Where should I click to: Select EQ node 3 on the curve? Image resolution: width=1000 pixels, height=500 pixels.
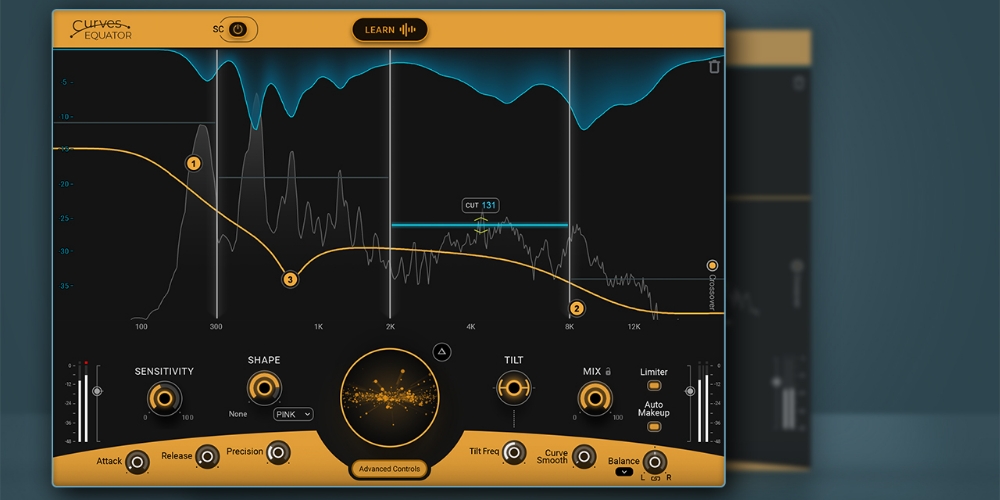pyautogui.click(x=290, y=280)
